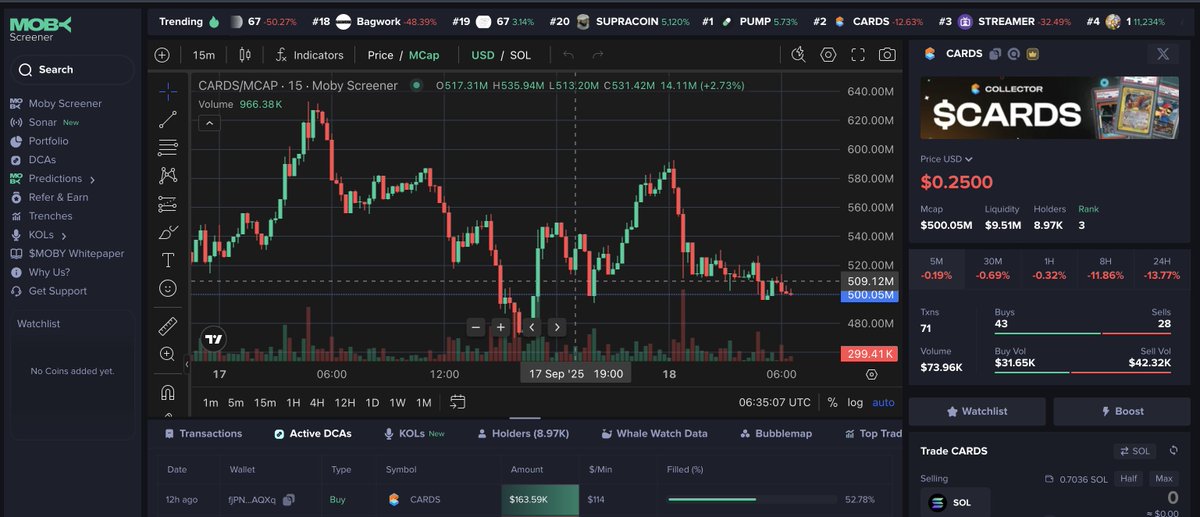This screenshot has height=517, width=1200.
Task: Toggle logarithmic scale
Action: tap(855, 402)
